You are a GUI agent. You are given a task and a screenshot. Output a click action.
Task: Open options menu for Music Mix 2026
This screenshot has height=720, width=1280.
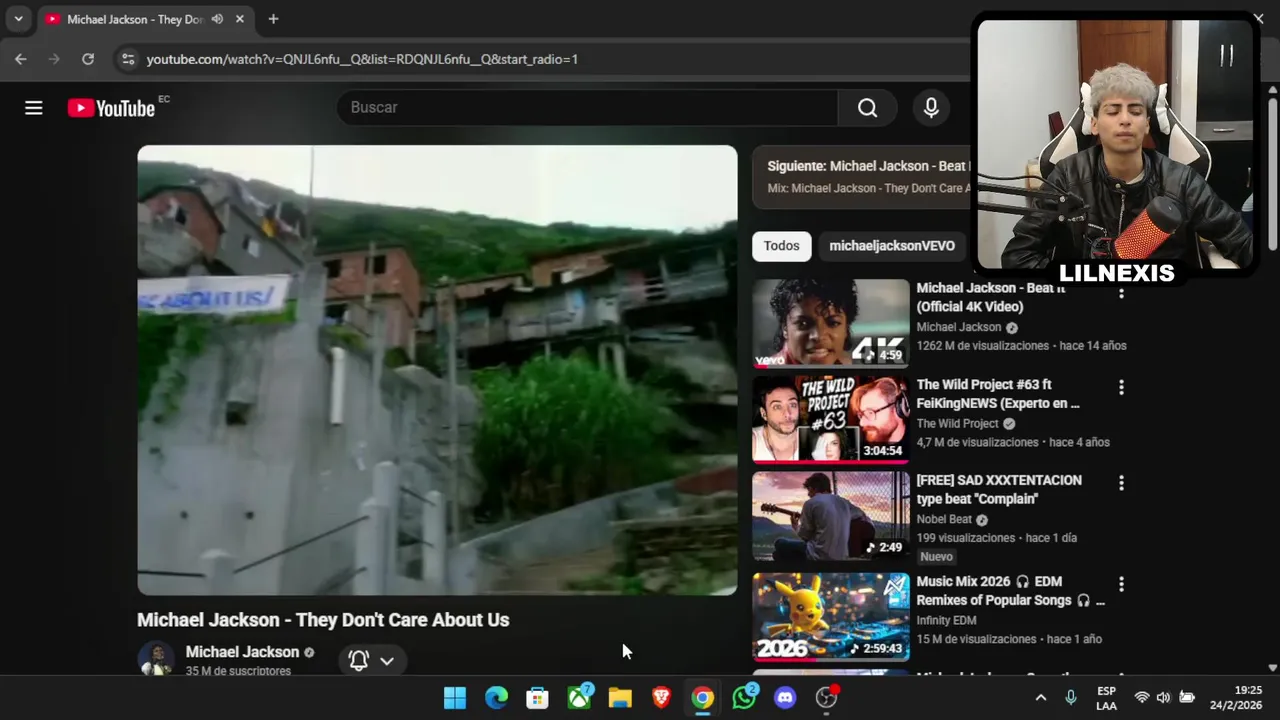point(1121,584)
